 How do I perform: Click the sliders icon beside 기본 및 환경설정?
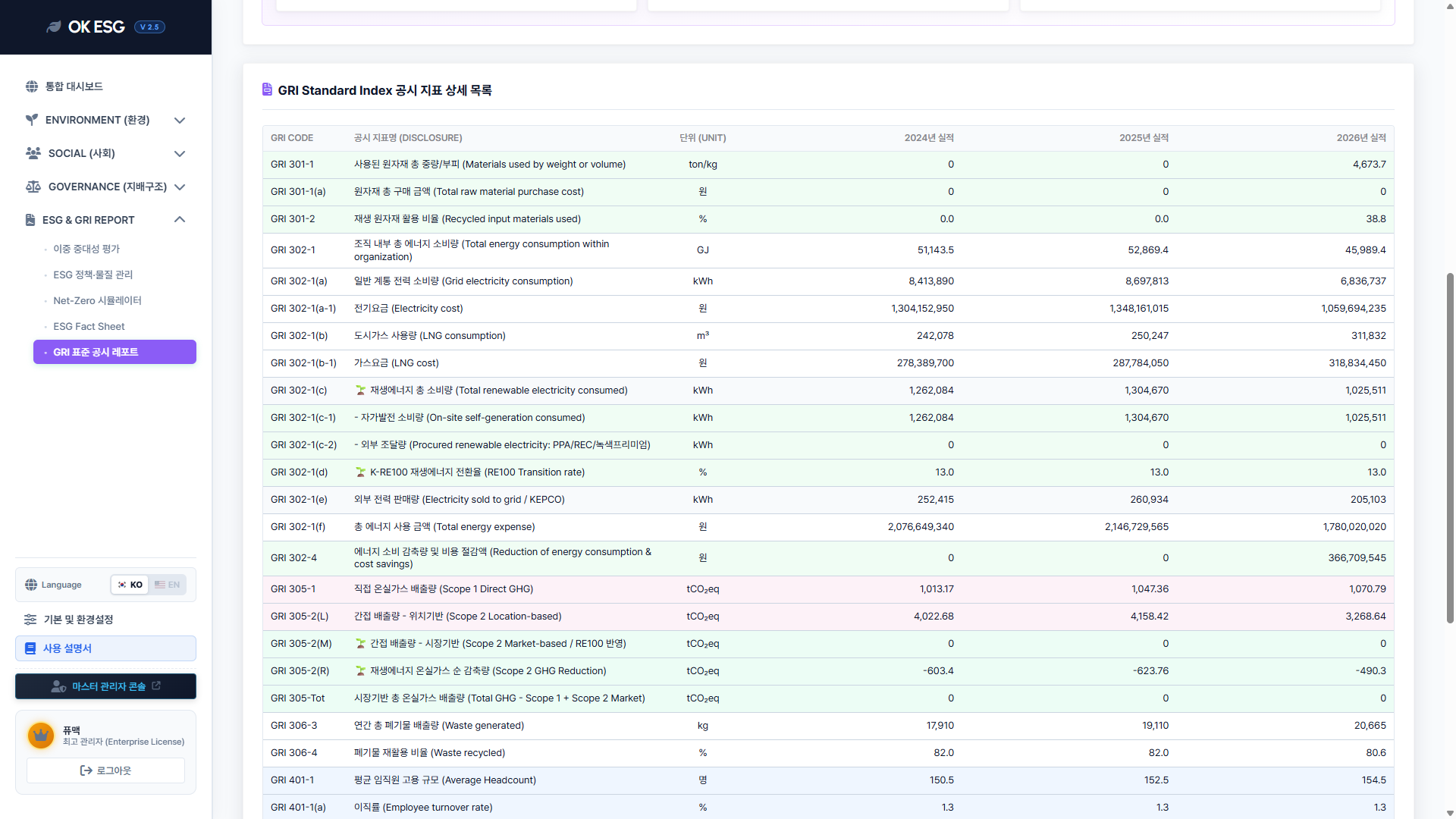point(30,620)
